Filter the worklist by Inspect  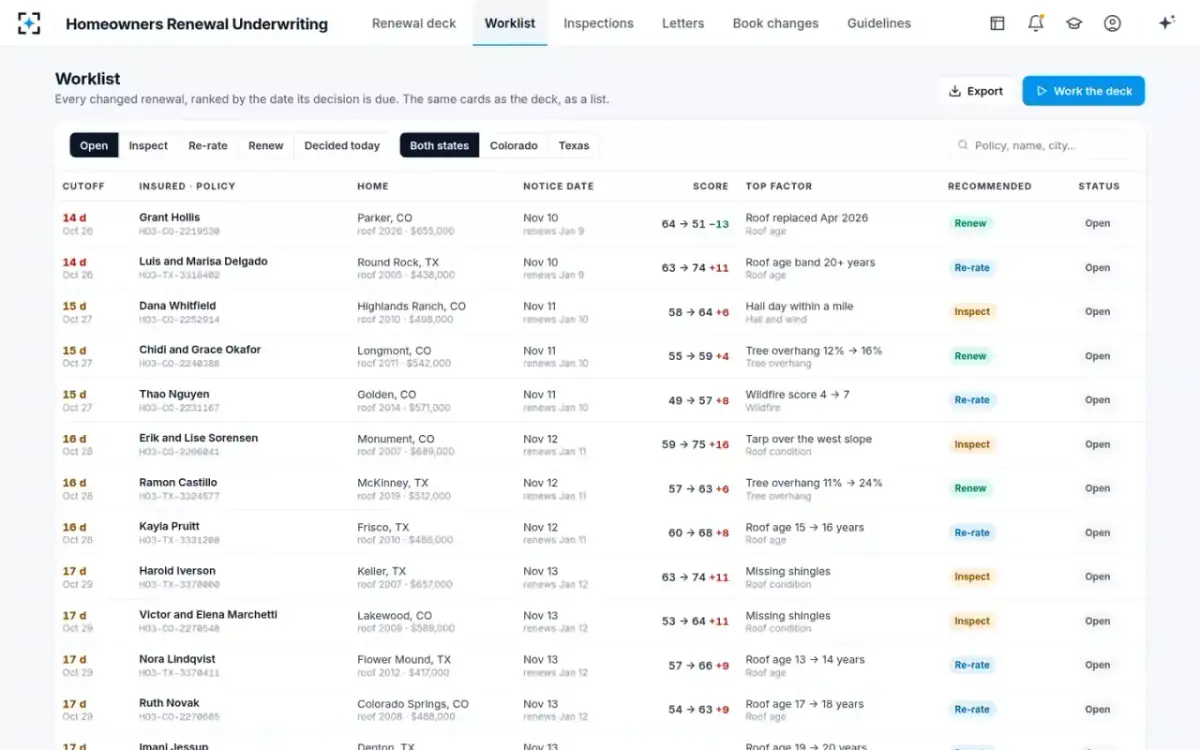click(x=148, y=145)
